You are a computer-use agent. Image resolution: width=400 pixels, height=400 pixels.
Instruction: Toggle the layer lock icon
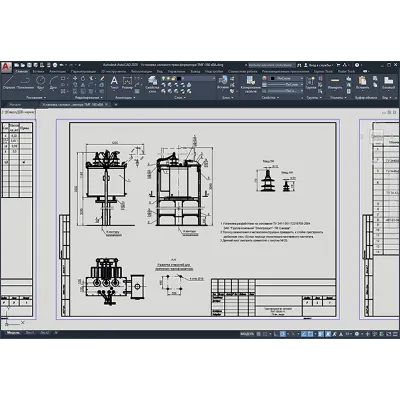[174, 78]
